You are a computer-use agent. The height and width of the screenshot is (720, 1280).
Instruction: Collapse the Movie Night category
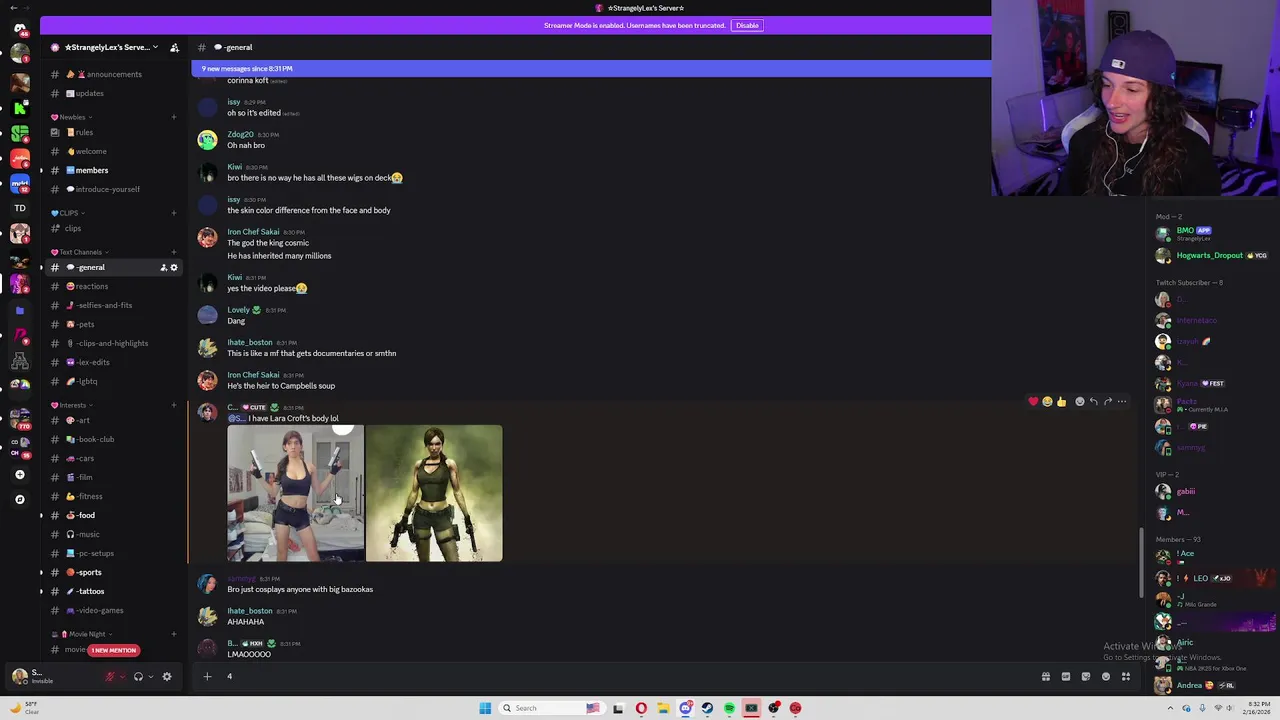tap(82, 634)
